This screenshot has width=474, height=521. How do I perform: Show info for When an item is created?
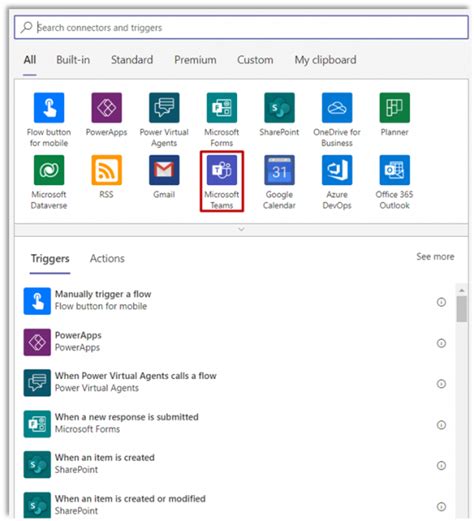[x=441, y=466]
